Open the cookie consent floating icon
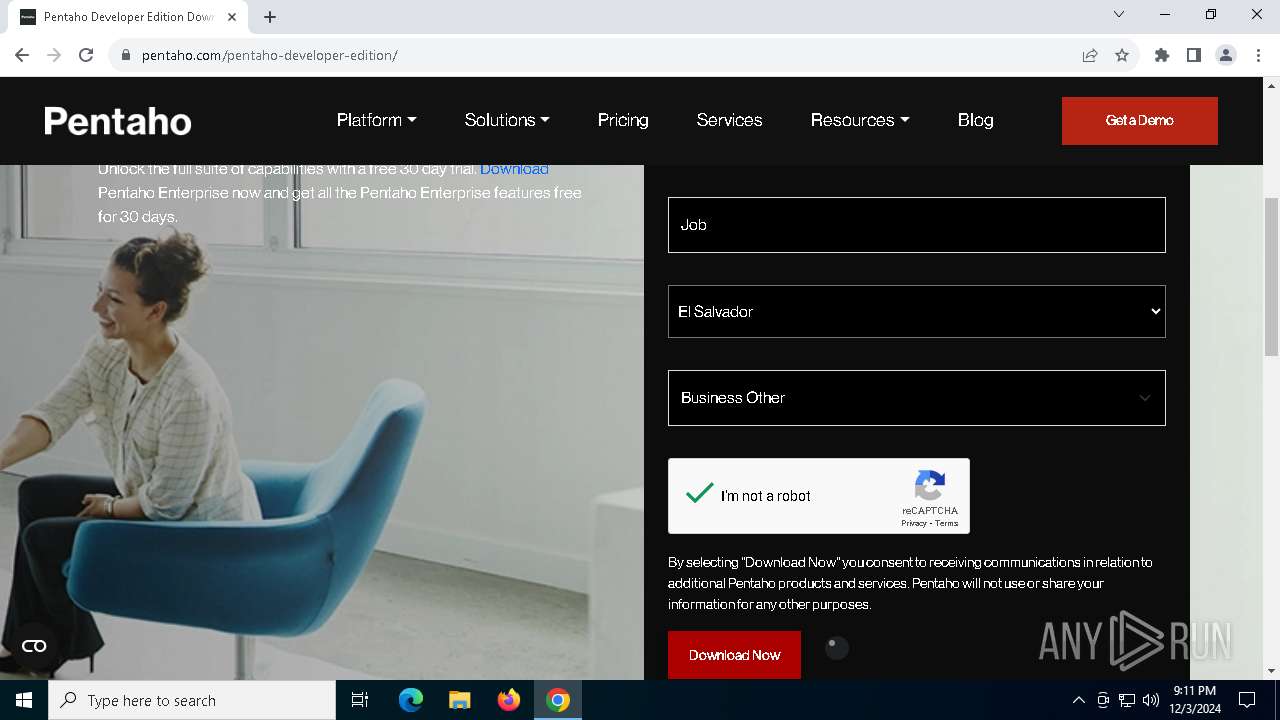 click(x=34, y=646)
